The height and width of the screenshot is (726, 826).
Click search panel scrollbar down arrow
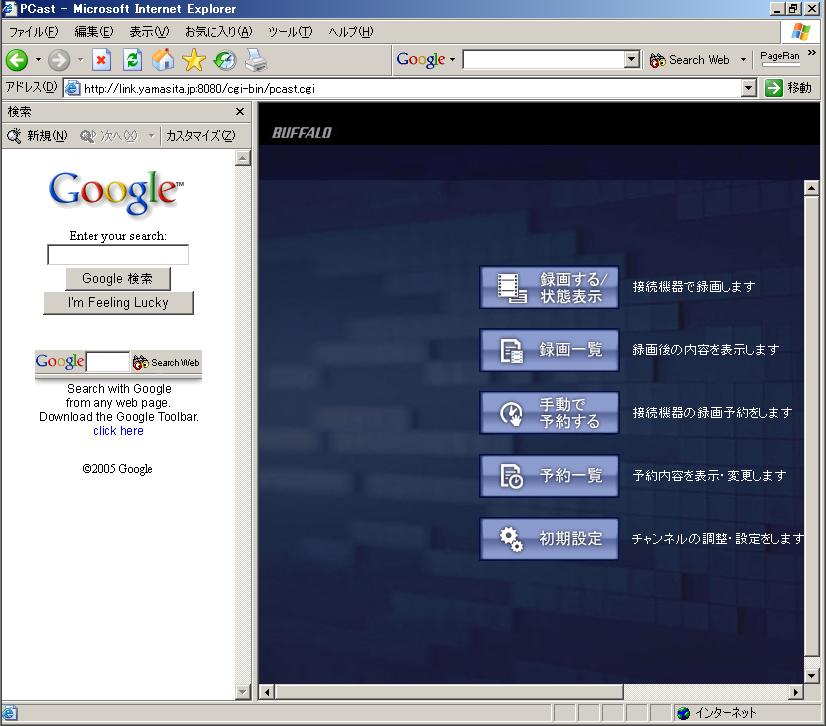pos(242,692)
